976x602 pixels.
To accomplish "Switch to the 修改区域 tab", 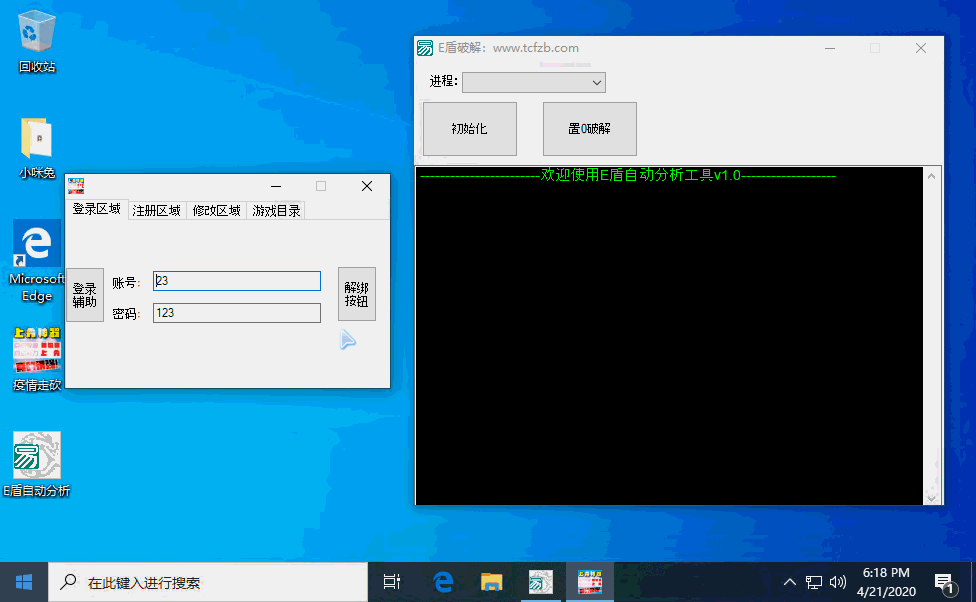I will (216, 210).
